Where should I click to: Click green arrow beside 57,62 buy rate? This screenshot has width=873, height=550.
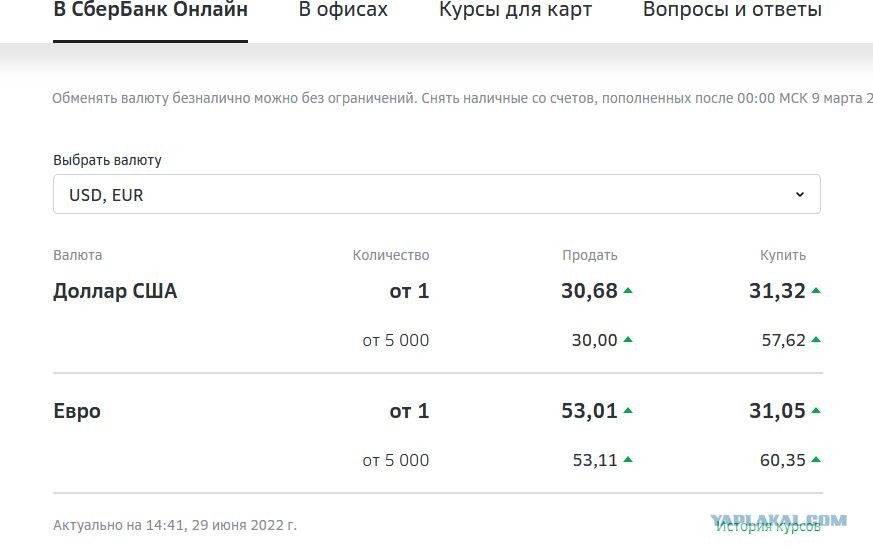tap(816, 340)
